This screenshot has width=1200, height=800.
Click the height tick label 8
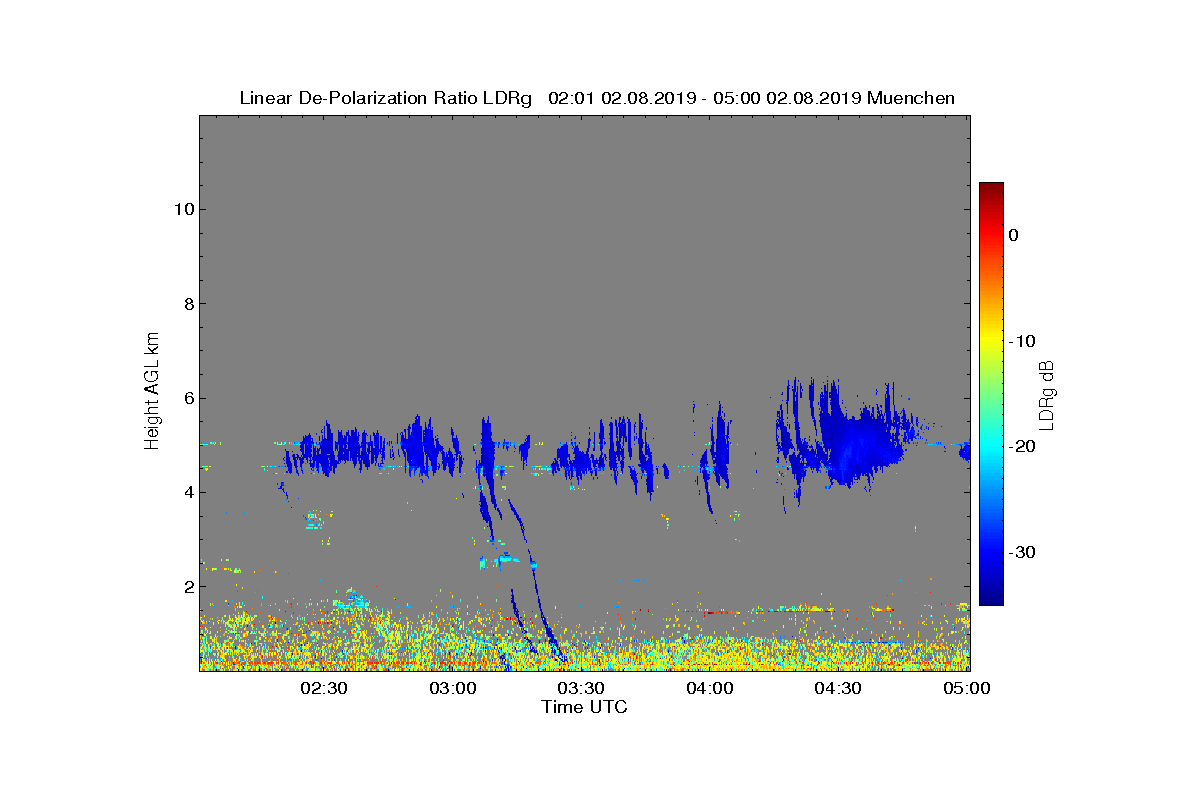coord(187,304)
